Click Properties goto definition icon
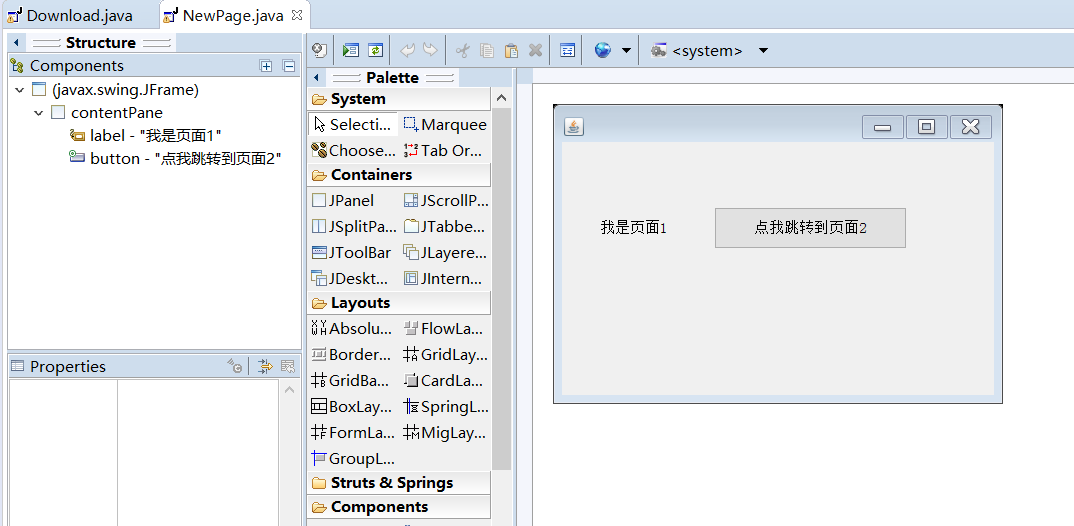The image size is (1074, 526). coord(235,366)
